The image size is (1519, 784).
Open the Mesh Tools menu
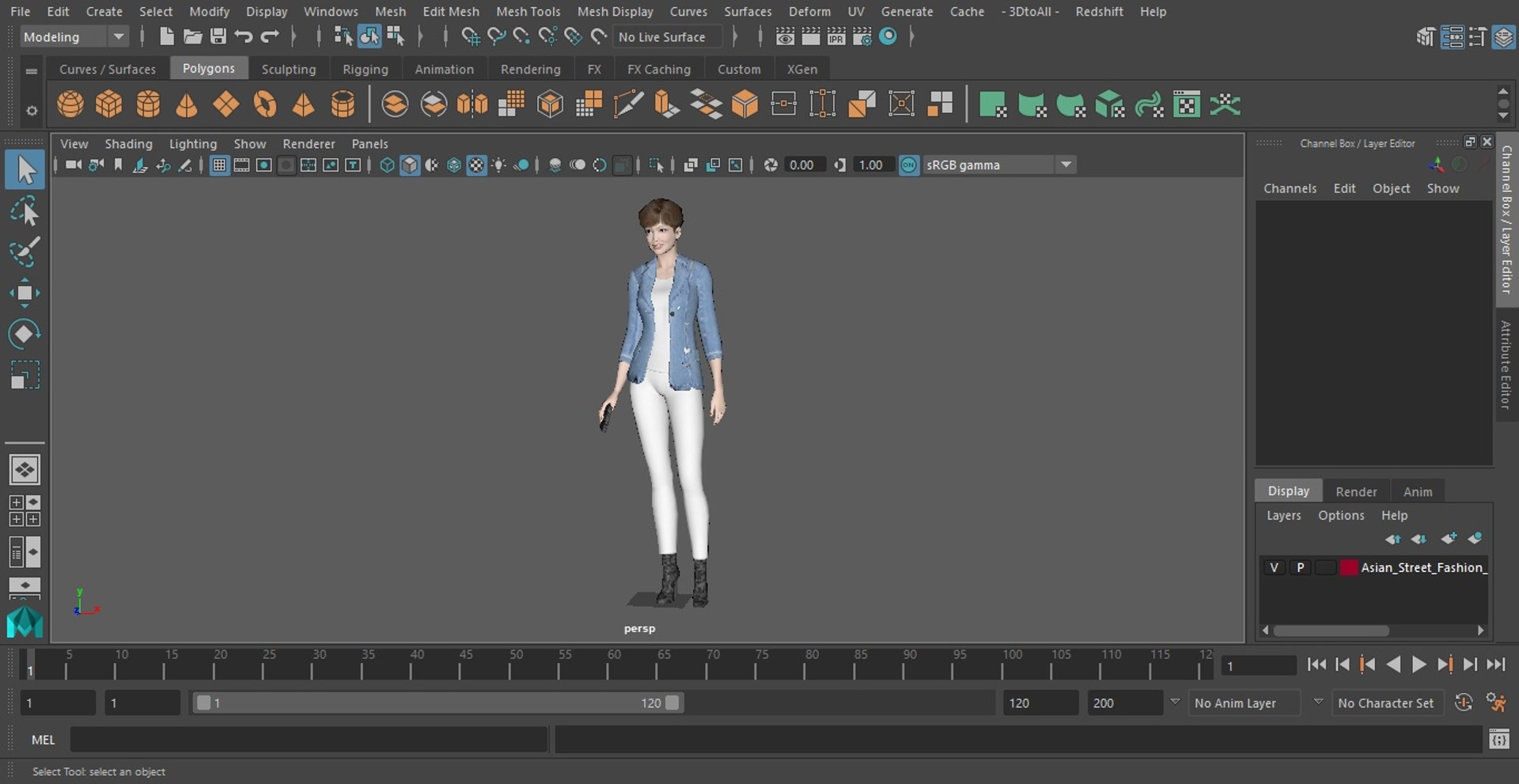[x=528, y=12]
